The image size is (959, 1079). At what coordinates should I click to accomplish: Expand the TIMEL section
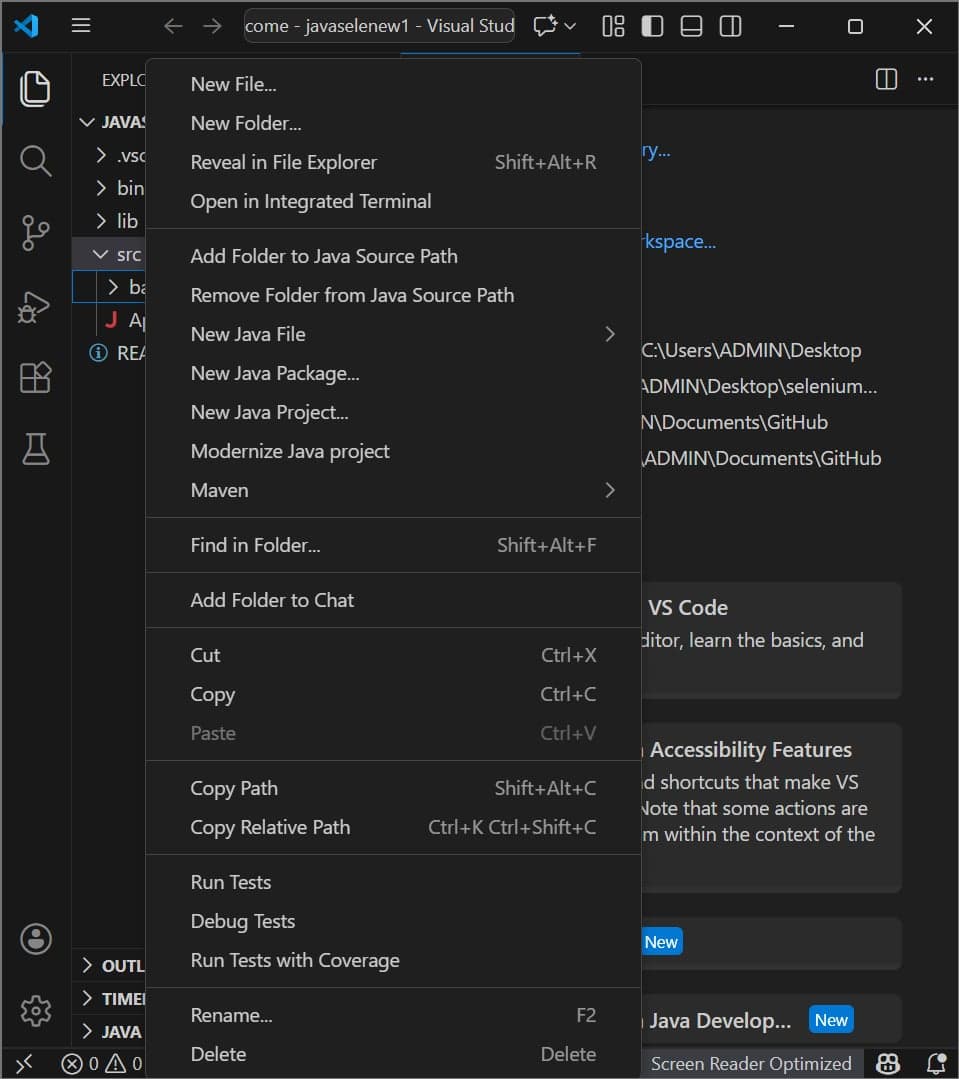point(109,998)
